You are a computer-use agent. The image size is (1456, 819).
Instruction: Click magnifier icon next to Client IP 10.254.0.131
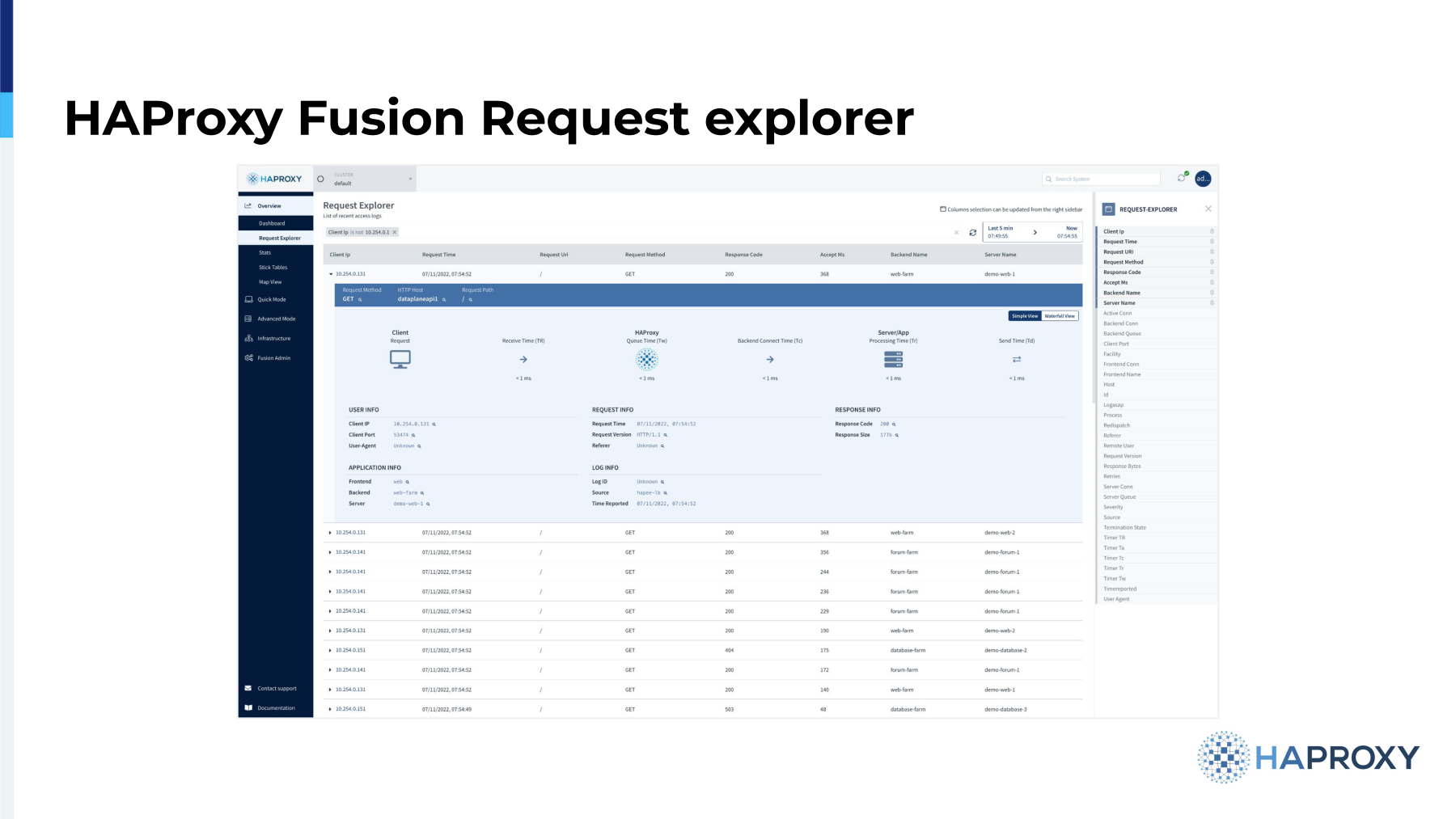(x=434, y=424)
